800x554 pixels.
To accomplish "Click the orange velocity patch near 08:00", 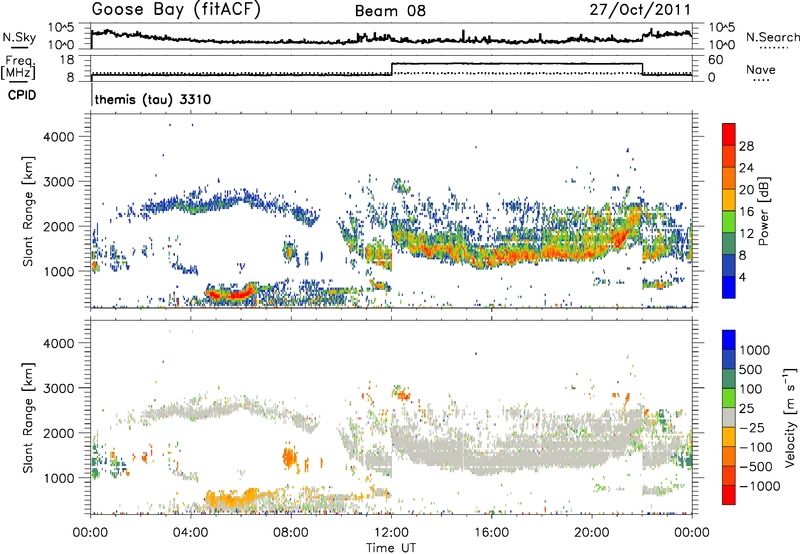I will pyautogui.click(x=290, y=457).
